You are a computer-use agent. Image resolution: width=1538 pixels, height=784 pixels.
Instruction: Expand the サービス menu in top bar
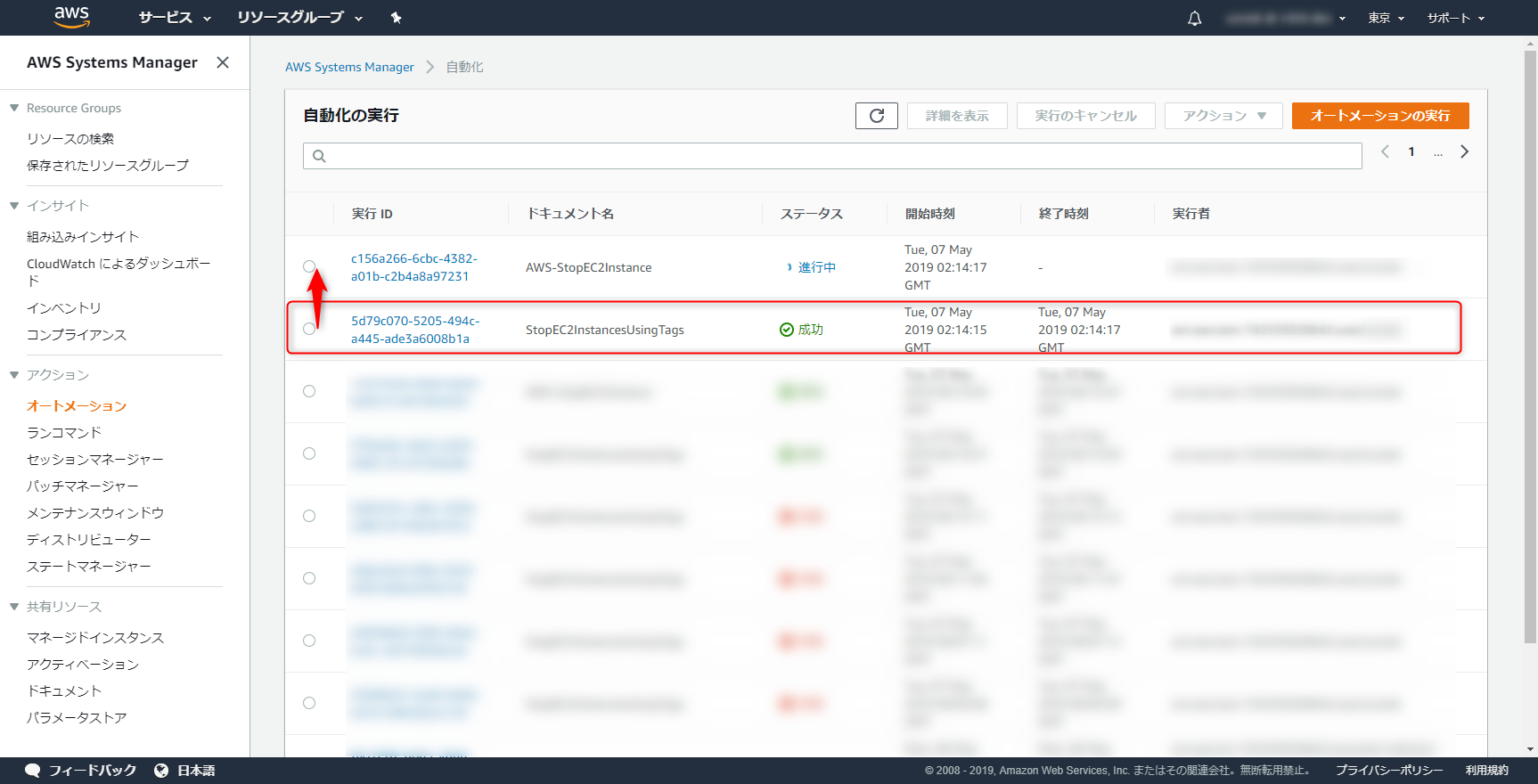pyautogui.click(x=175, y=18)
